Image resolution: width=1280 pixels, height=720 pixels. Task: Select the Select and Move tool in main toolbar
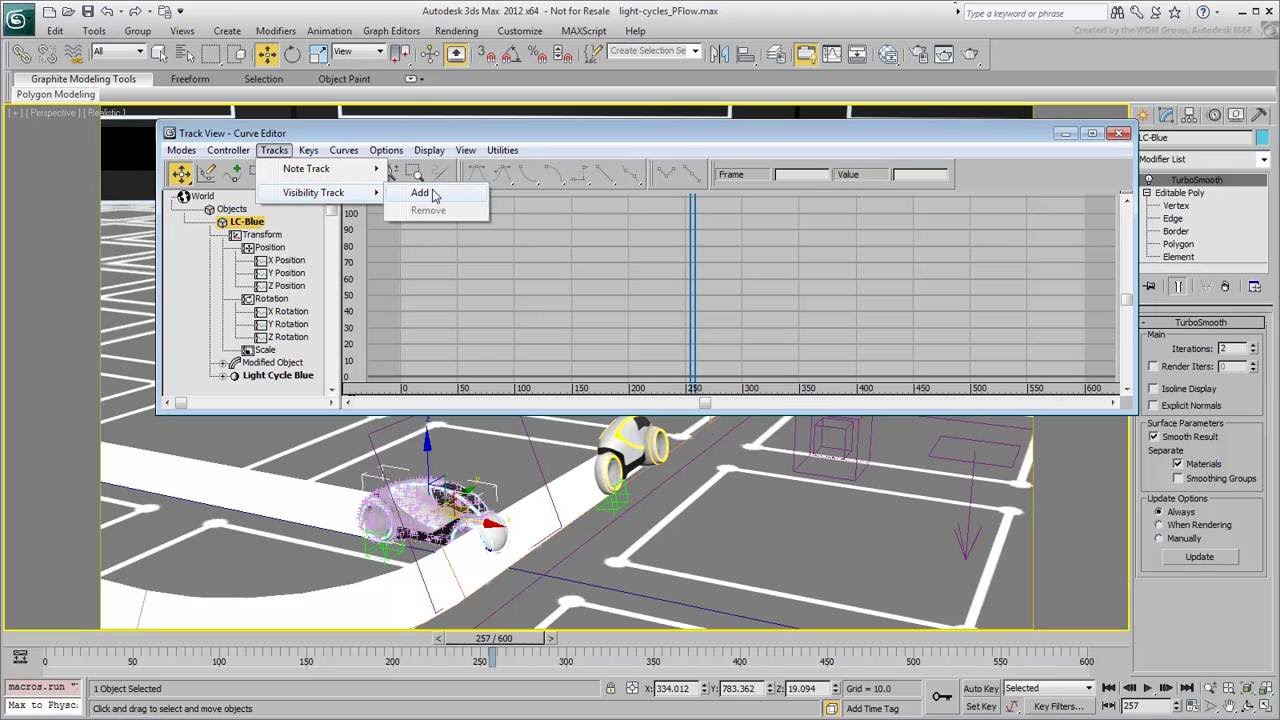click(x=267, y=54)
